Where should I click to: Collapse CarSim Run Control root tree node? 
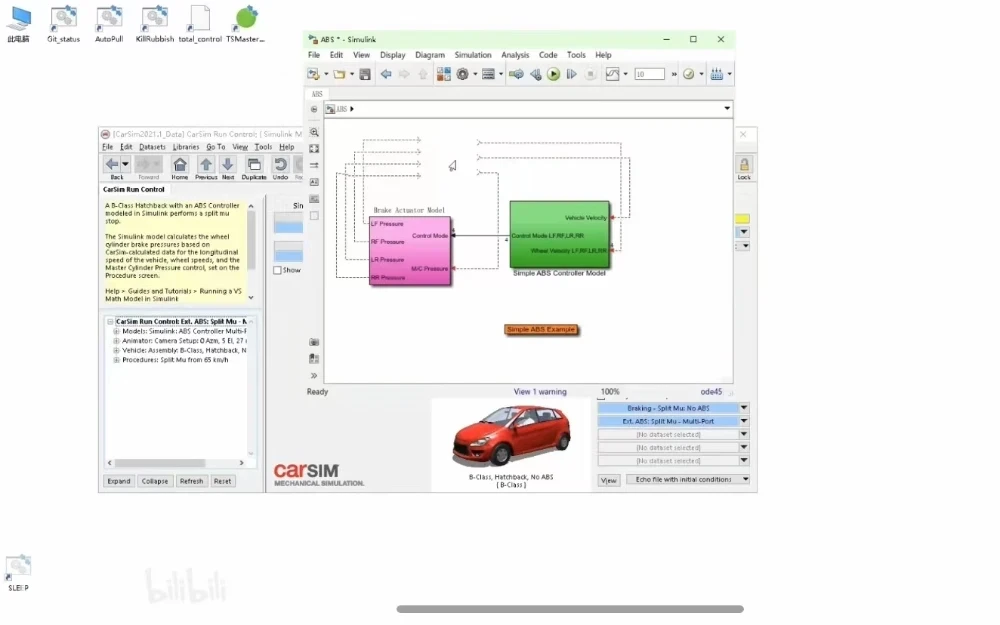tap(110, 322)
